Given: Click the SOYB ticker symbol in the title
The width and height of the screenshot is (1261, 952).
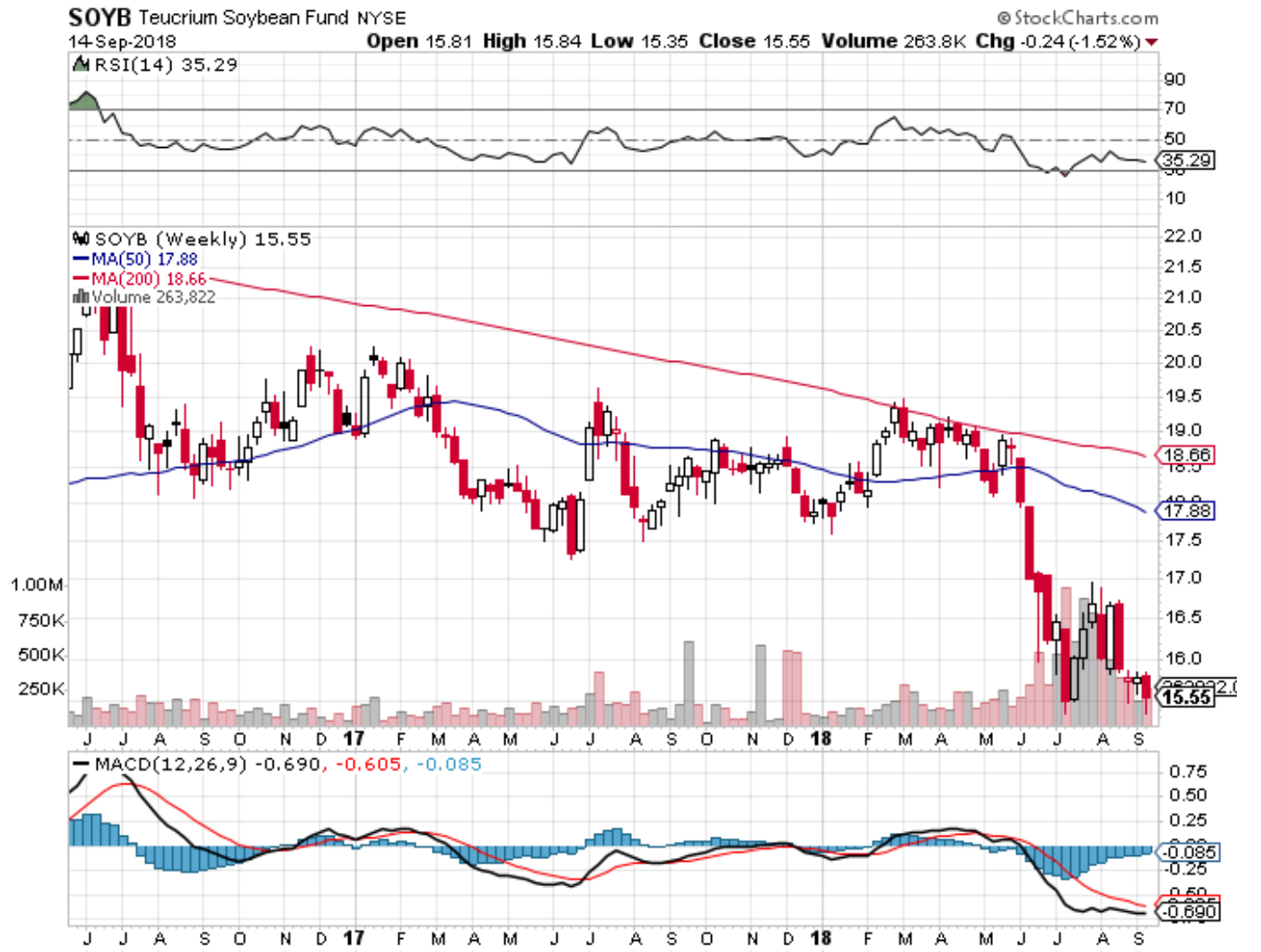Looking at the screenshot, I should click(x=101, y=17).
